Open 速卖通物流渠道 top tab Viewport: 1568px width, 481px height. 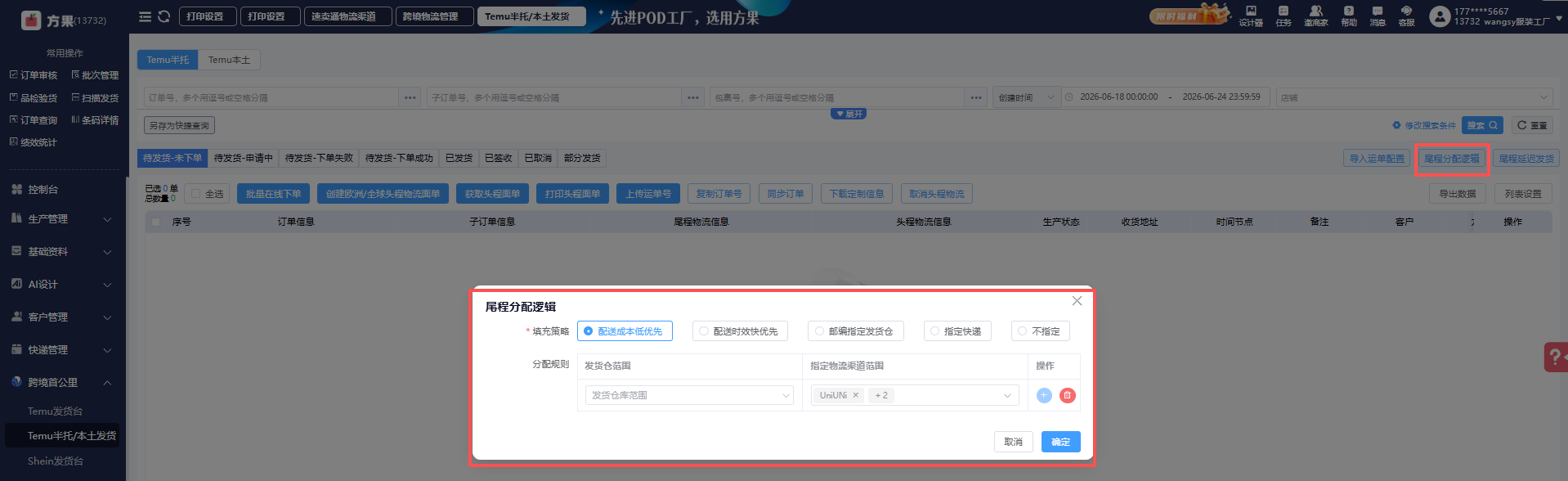point(347,16)
